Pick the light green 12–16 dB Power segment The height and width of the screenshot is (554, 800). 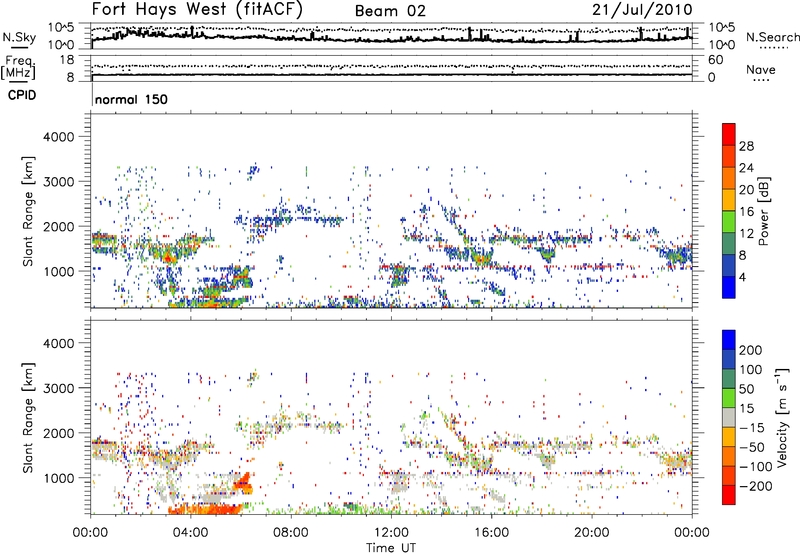[729, 222]
